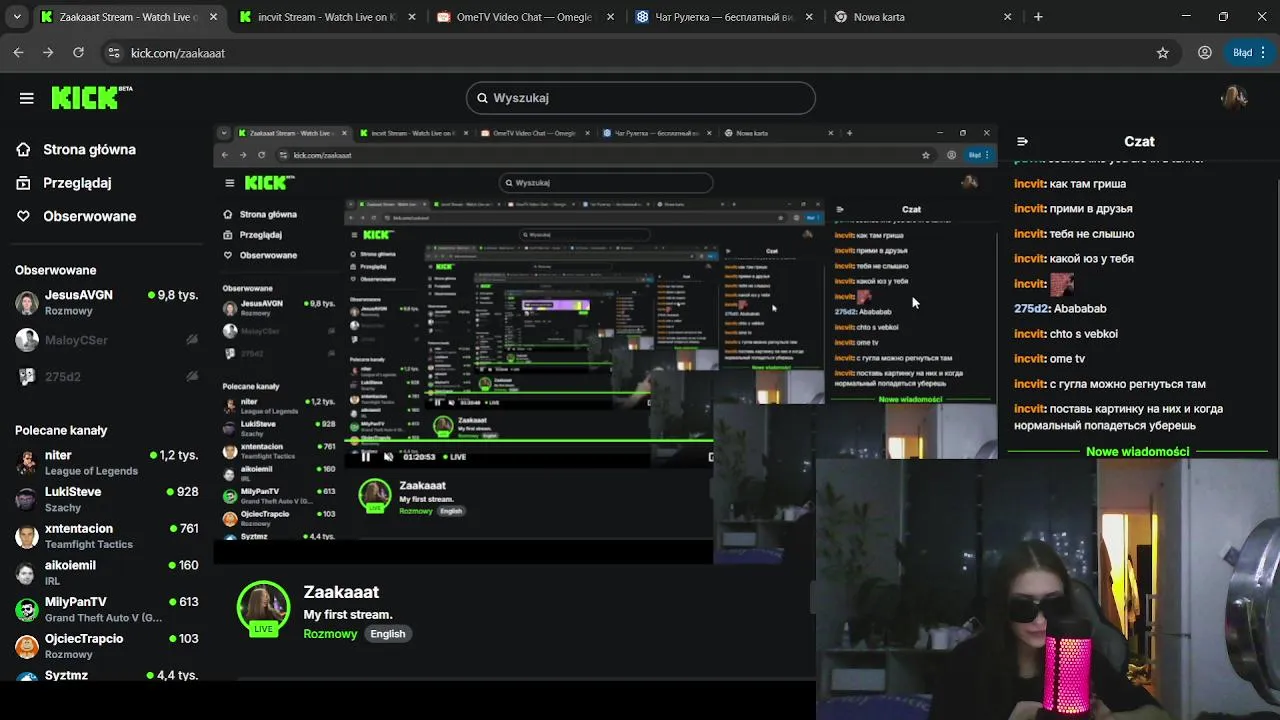Jump to Nowe wiadomości in chat
This screenshot has width=1280, height=720.
point(1138,452)
